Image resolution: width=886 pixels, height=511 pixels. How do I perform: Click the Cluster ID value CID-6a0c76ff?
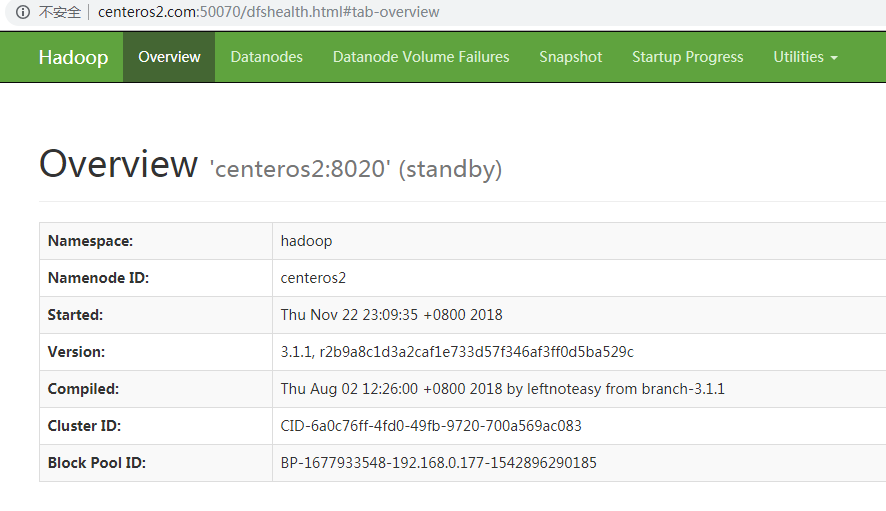(x=431, y=426)
